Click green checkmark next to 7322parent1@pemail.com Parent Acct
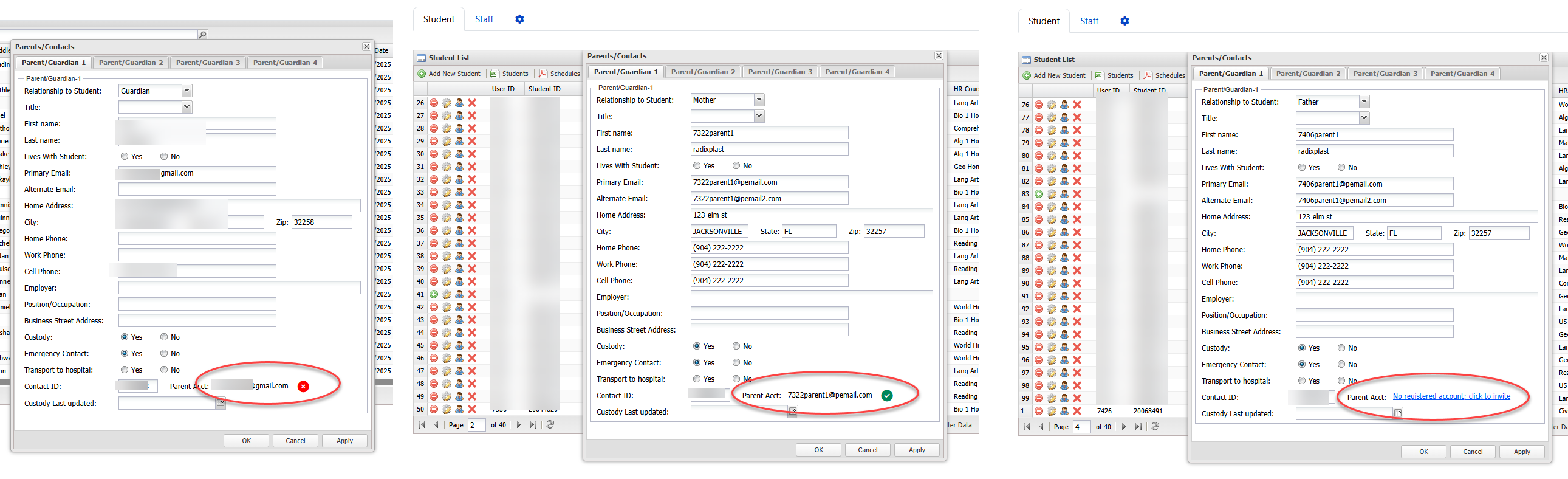Screen dimensions: 1568x479 (887, 396)
